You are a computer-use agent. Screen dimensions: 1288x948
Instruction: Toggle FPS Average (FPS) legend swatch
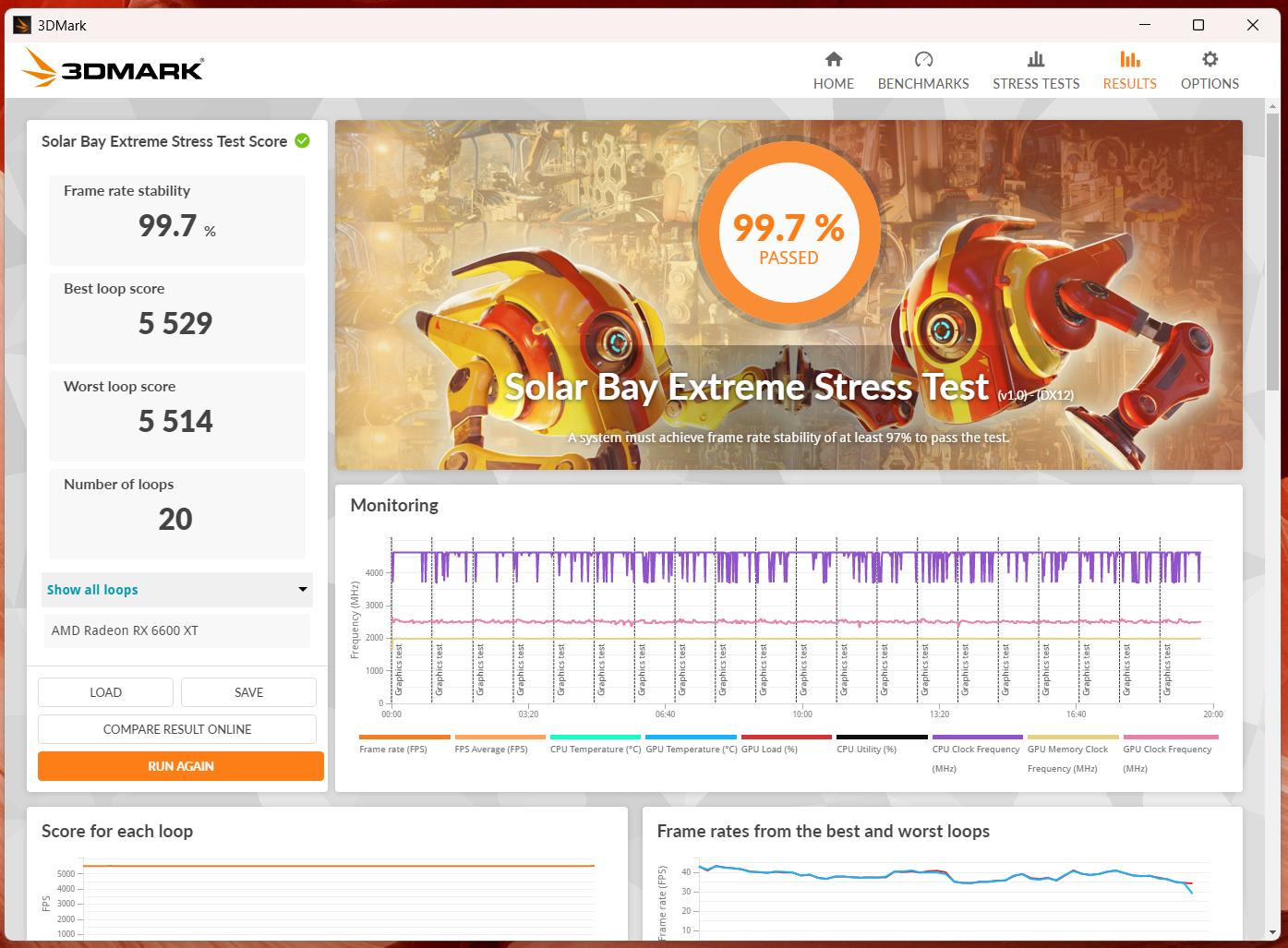pyautogui.click(x=500, y=738)
